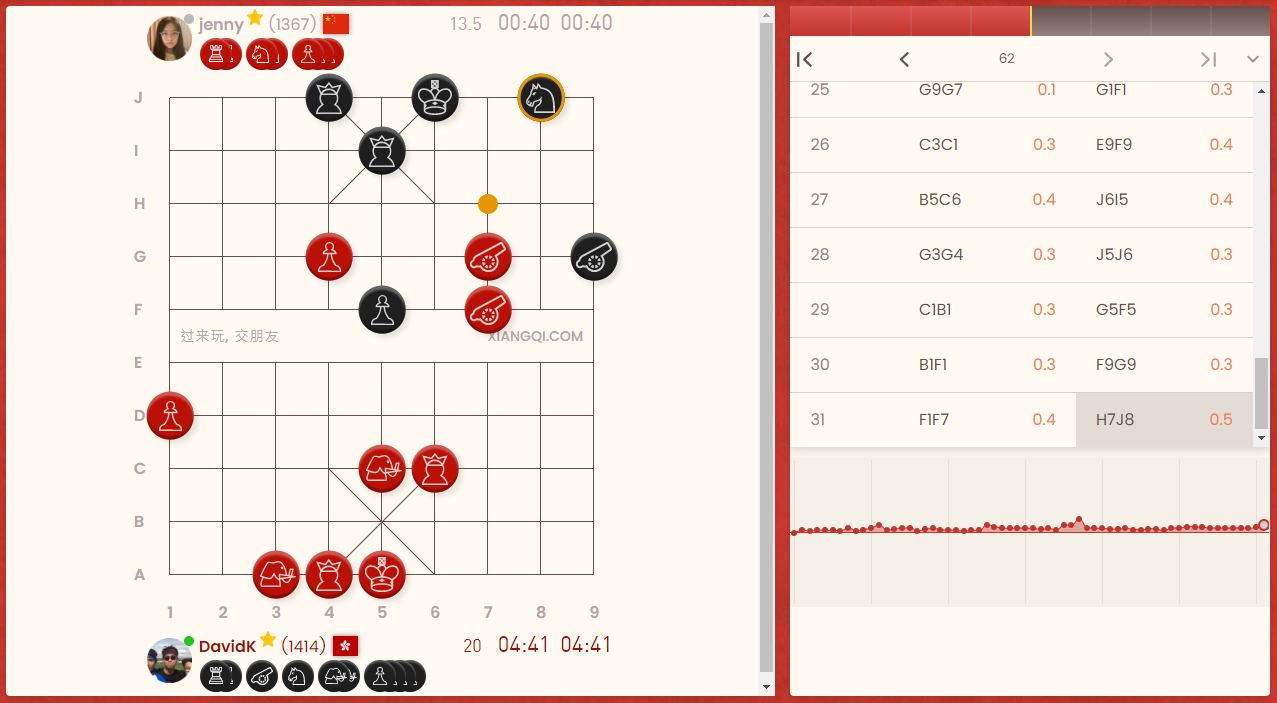
Task: Open the chevron dropdown above the move list
Action: [x=1253, y=60]
